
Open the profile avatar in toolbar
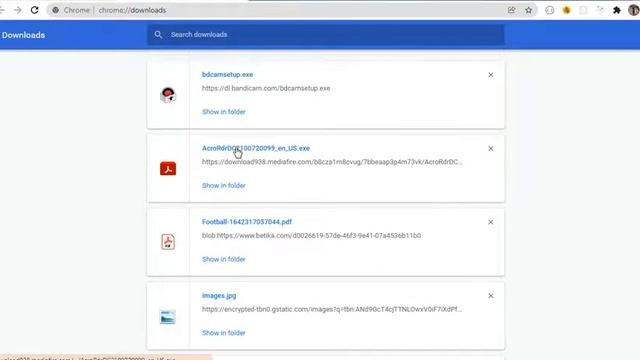click(x=634, y=10)
